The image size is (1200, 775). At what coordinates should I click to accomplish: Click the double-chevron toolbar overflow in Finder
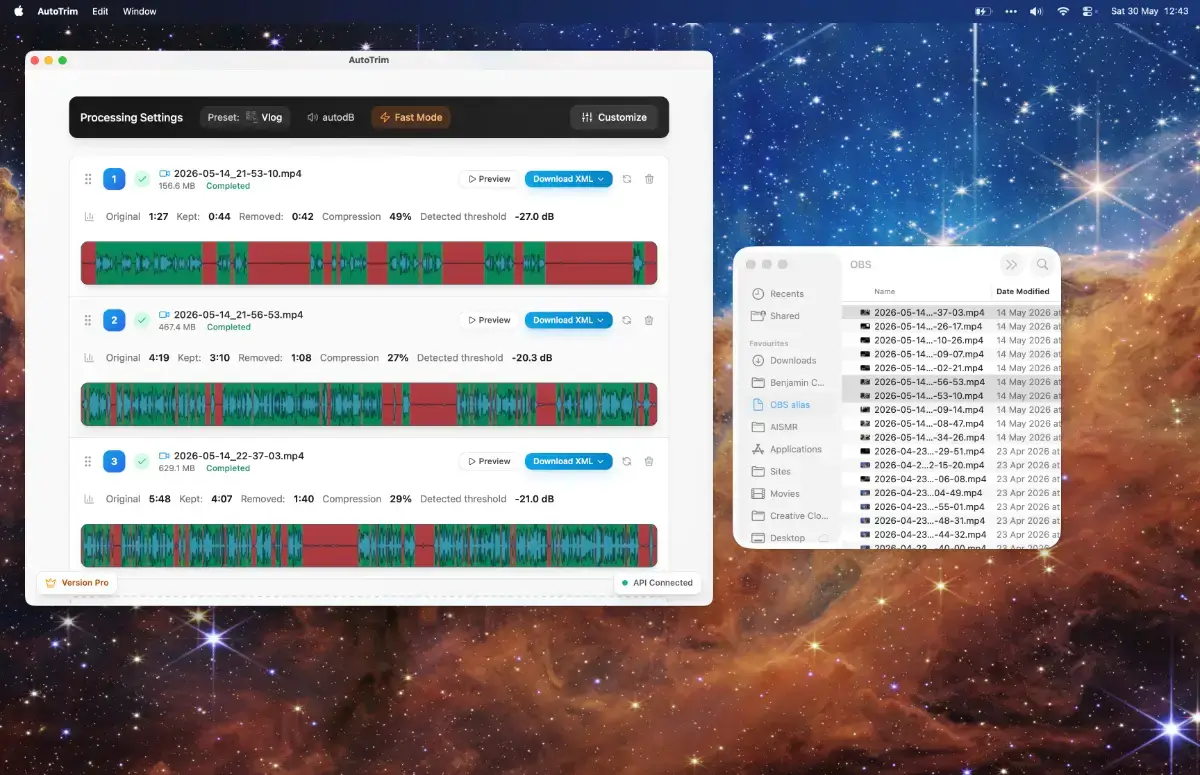[x=1011, y=264]
